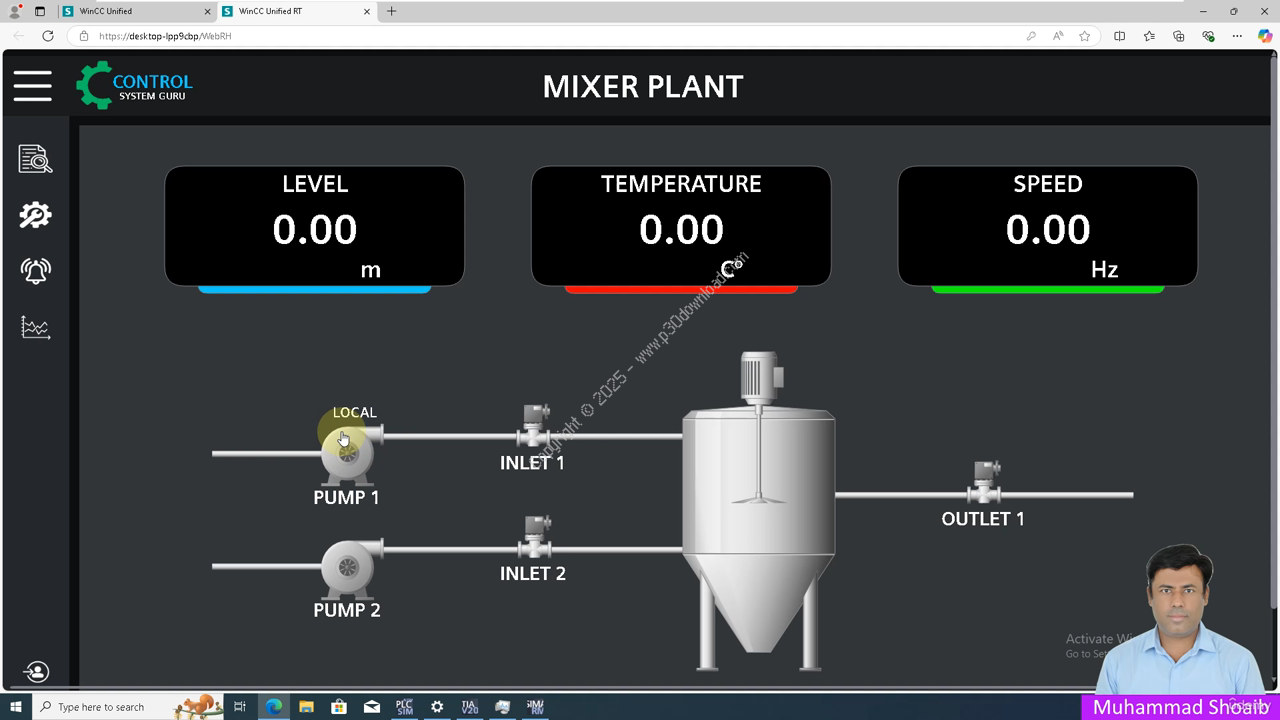Click the user login icon in sidebar

pos(36,672)
